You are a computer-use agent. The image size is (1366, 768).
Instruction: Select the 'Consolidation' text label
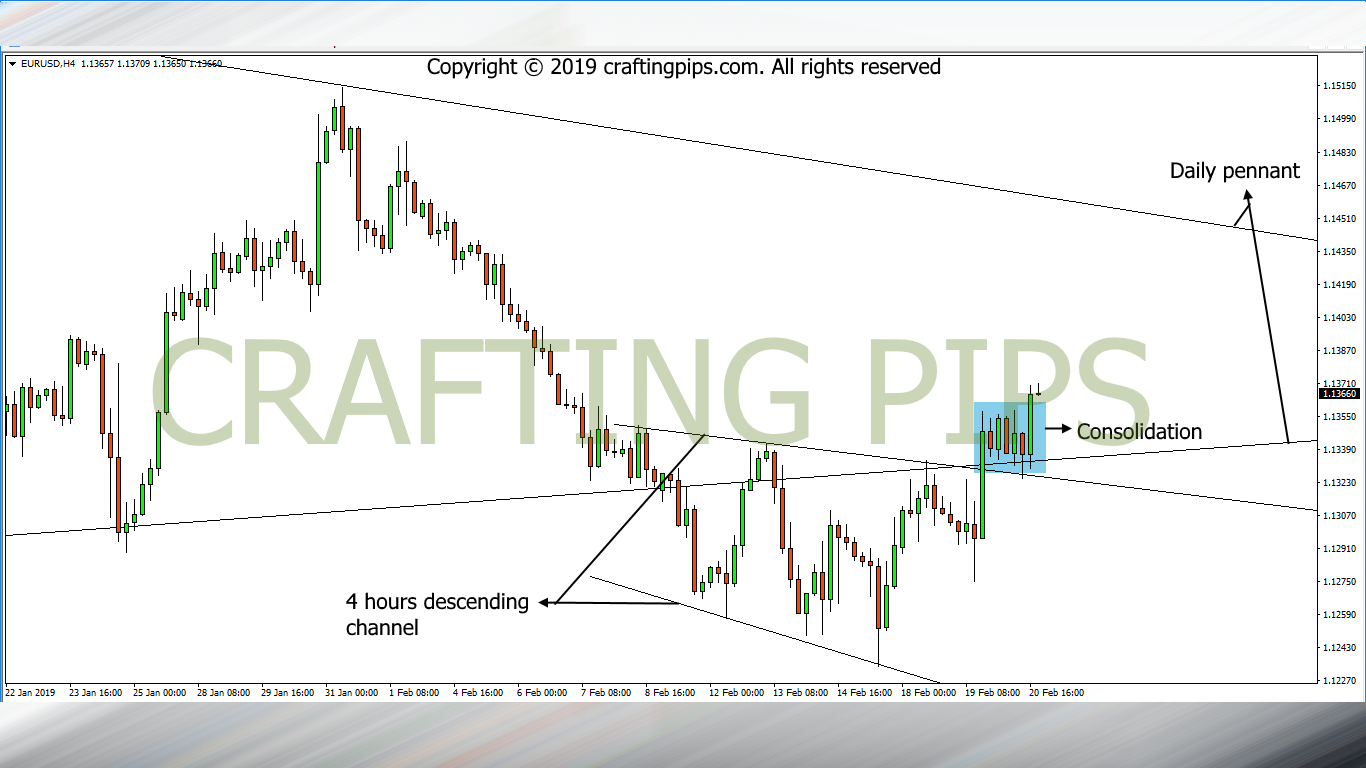(x=1139, y=432)
